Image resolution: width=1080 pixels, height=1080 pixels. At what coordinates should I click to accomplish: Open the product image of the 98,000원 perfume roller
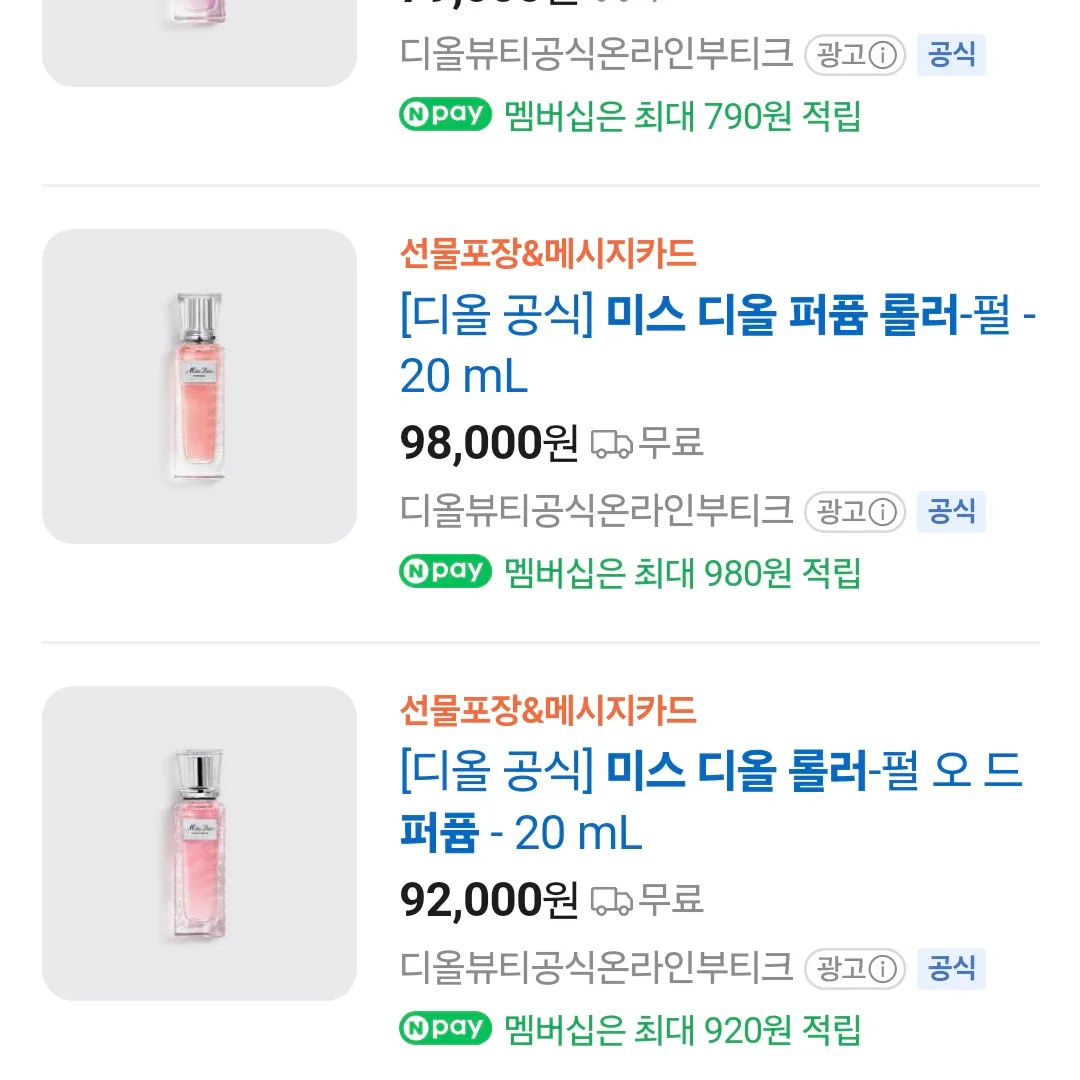[x=199, y=386]
